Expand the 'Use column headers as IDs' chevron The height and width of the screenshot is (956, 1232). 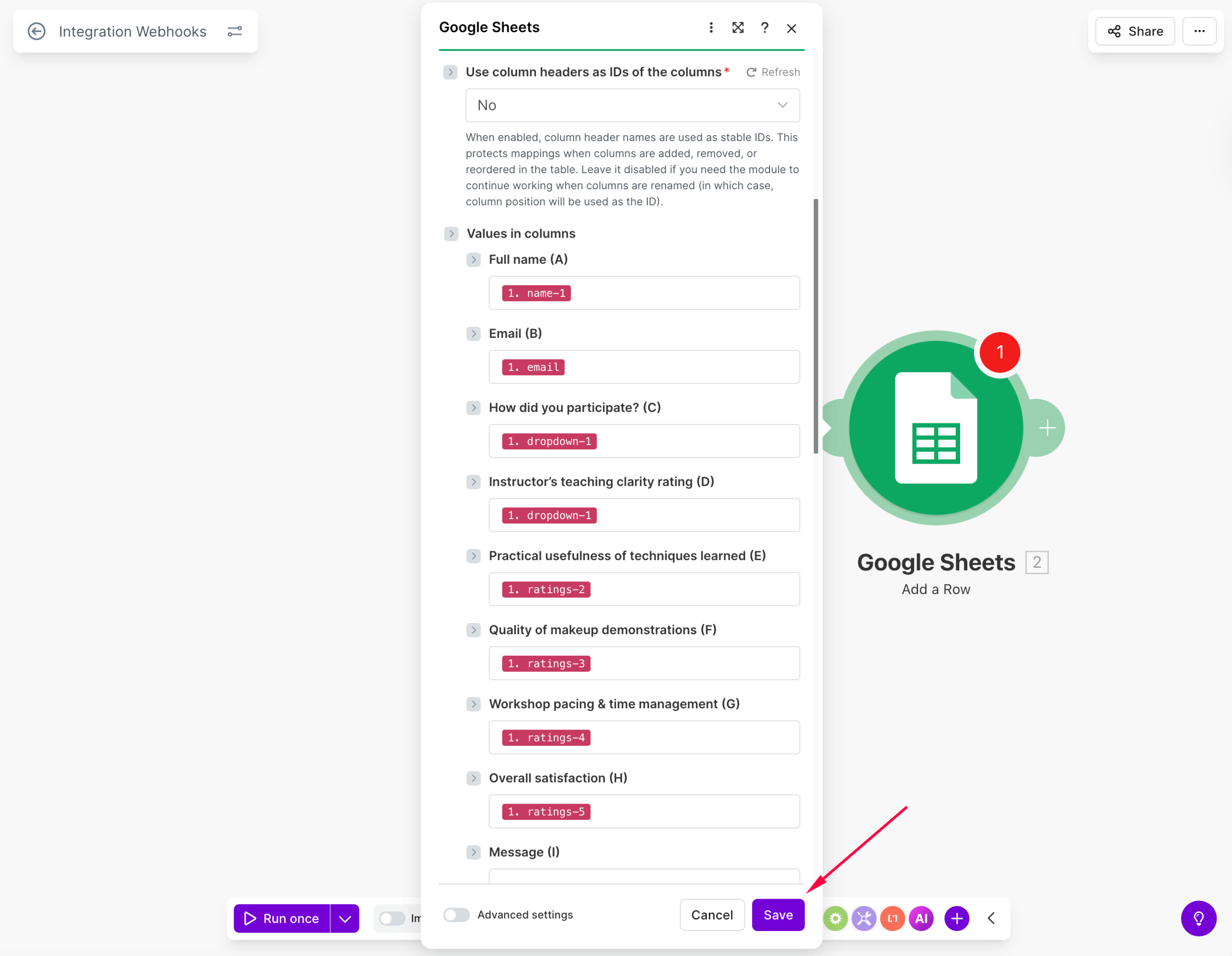pyautogui.click(x=450, y=72)
